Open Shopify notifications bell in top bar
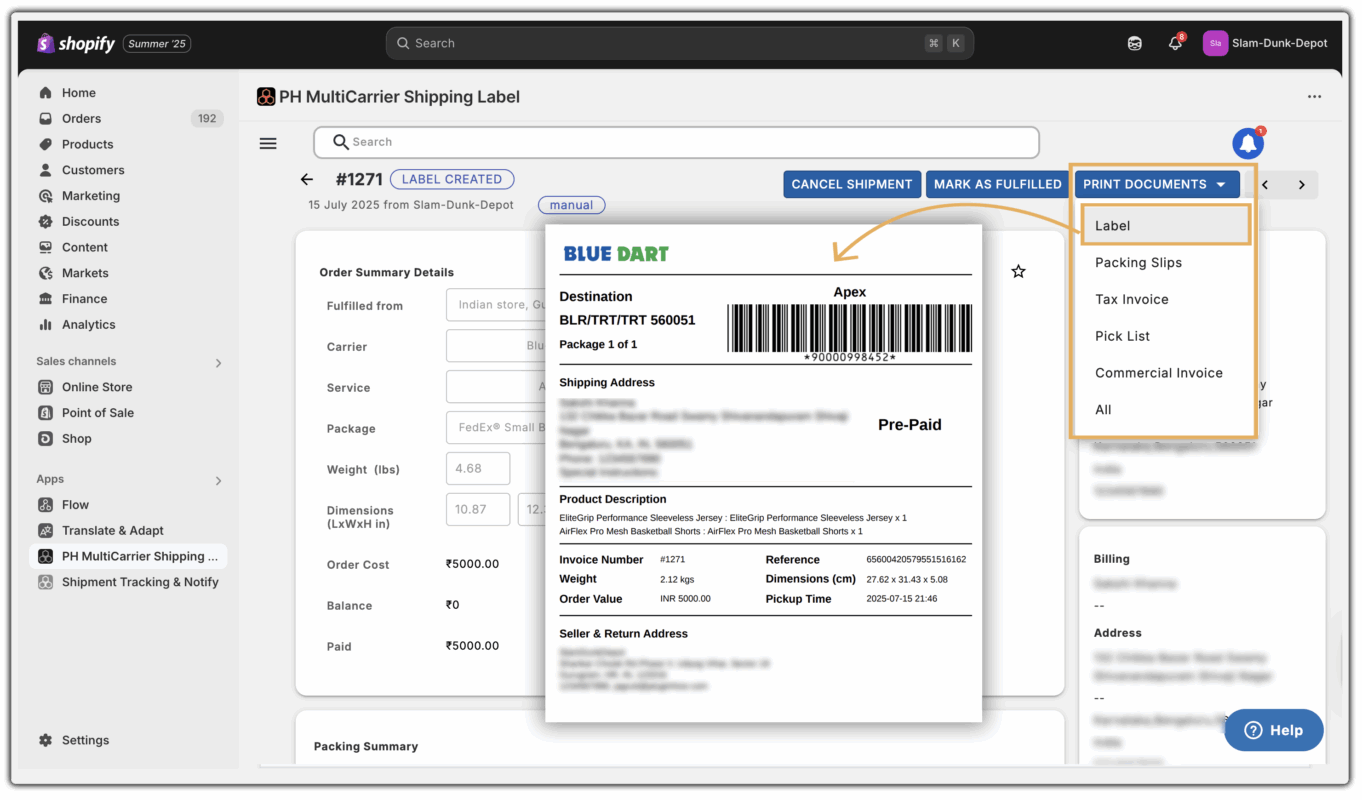 click(x=1176, y=43)
